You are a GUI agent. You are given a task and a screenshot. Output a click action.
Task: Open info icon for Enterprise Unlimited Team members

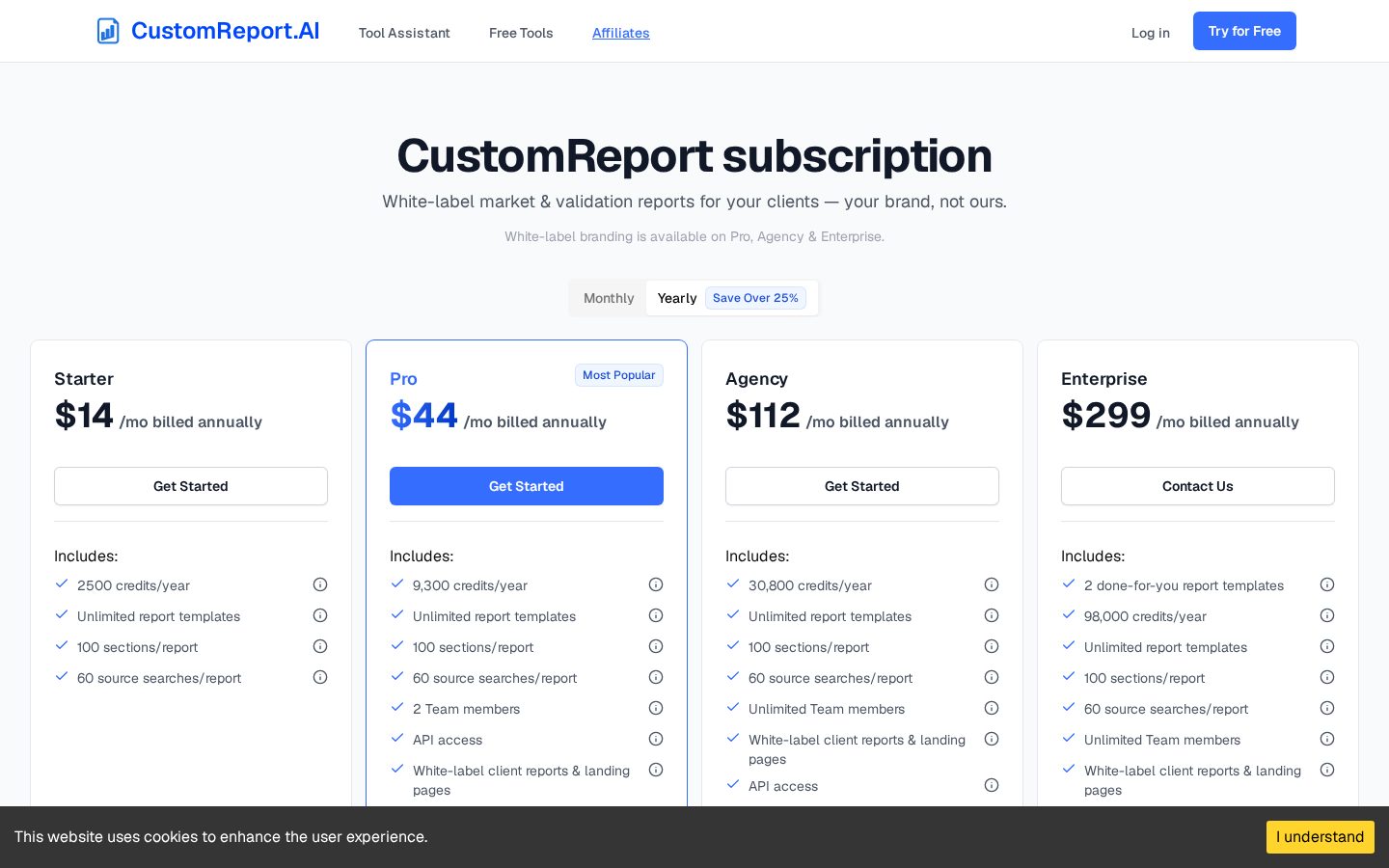pyautogui.click(x=1327, y=739)
